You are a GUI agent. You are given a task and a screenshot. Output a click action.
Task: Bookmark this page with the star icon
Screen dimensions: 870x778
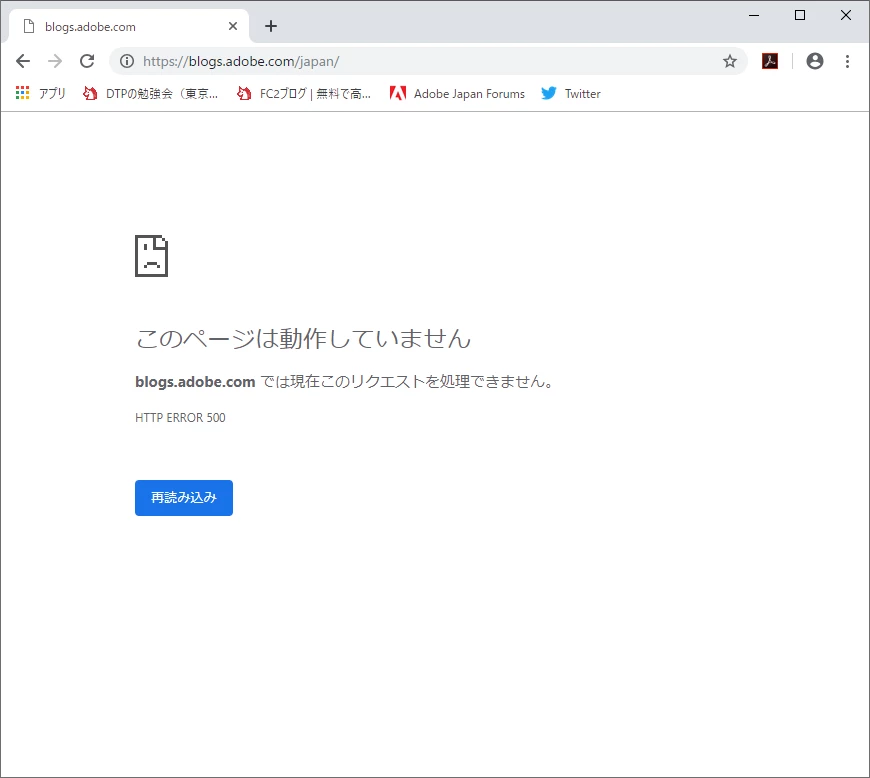click(730, 61)
